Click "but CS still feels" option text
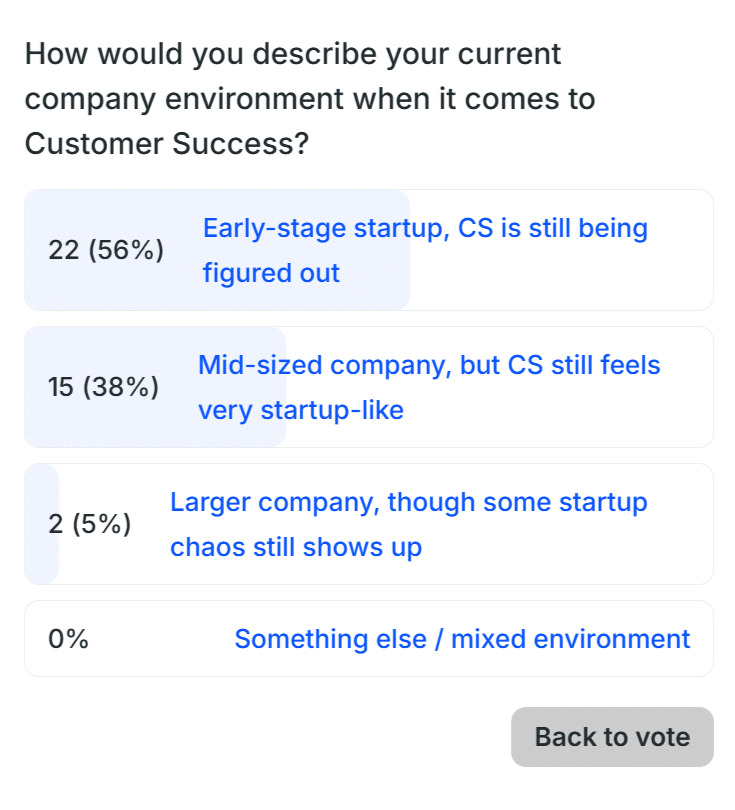The height and width of the screenshot is (810, 735). point(560,365)
